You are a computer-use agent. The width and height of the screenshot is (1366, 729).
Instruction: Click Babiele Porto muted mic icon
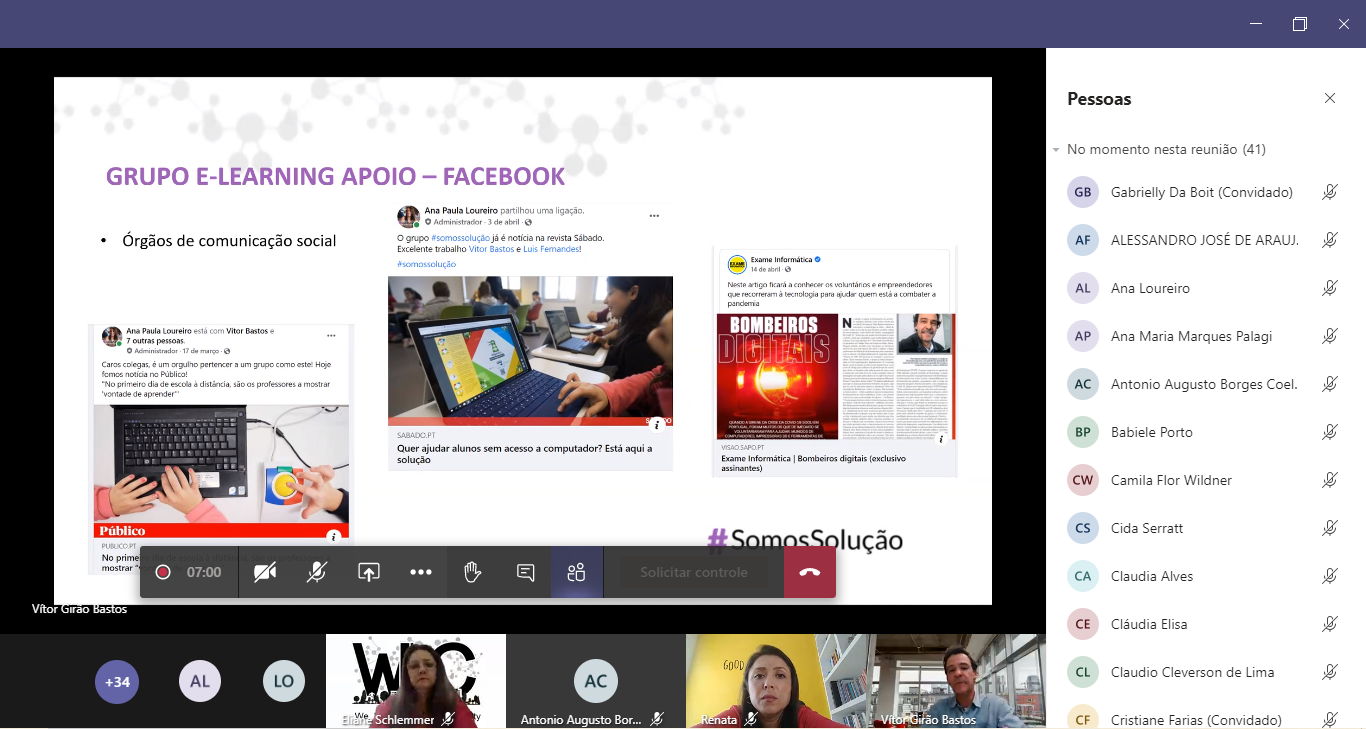pyautogui.click(x=1330, y=432)
